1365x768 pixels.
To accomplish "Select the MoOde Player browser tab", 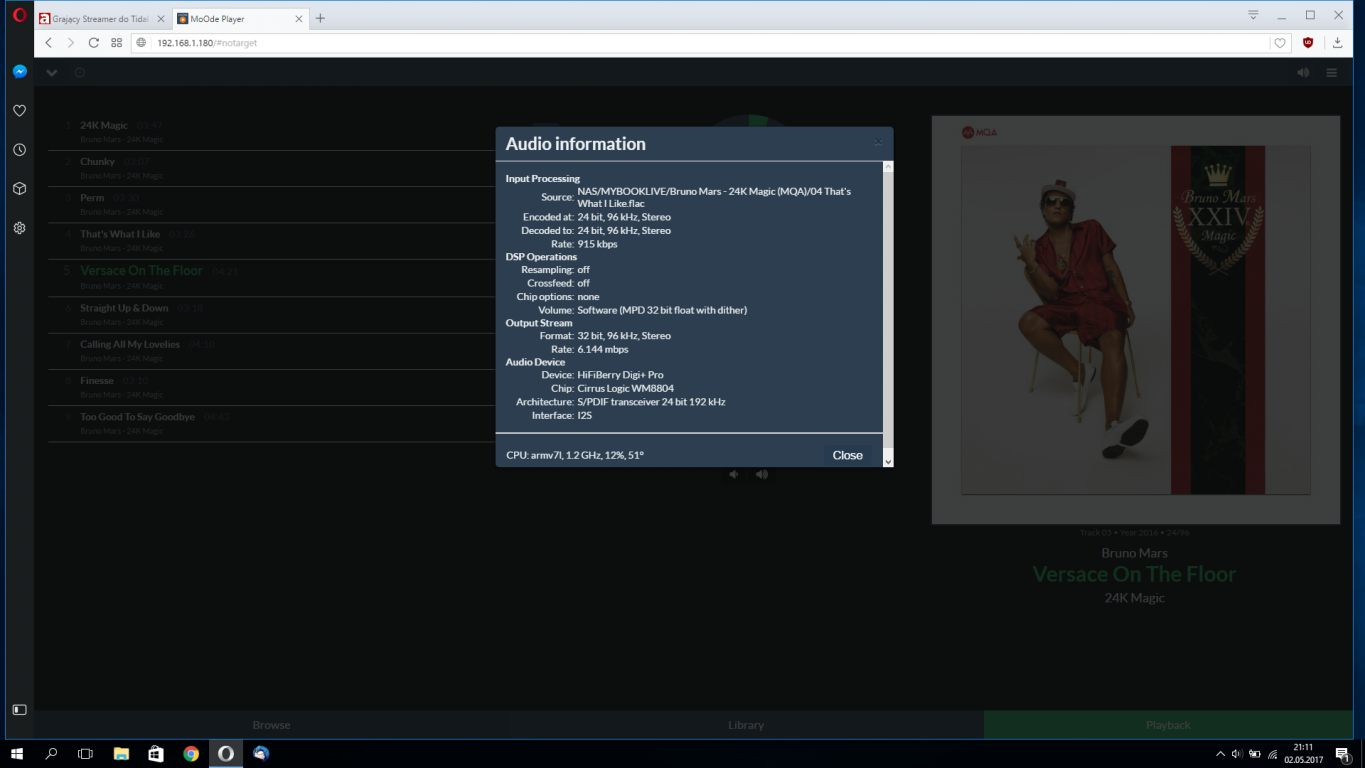I will click(240, 19).
